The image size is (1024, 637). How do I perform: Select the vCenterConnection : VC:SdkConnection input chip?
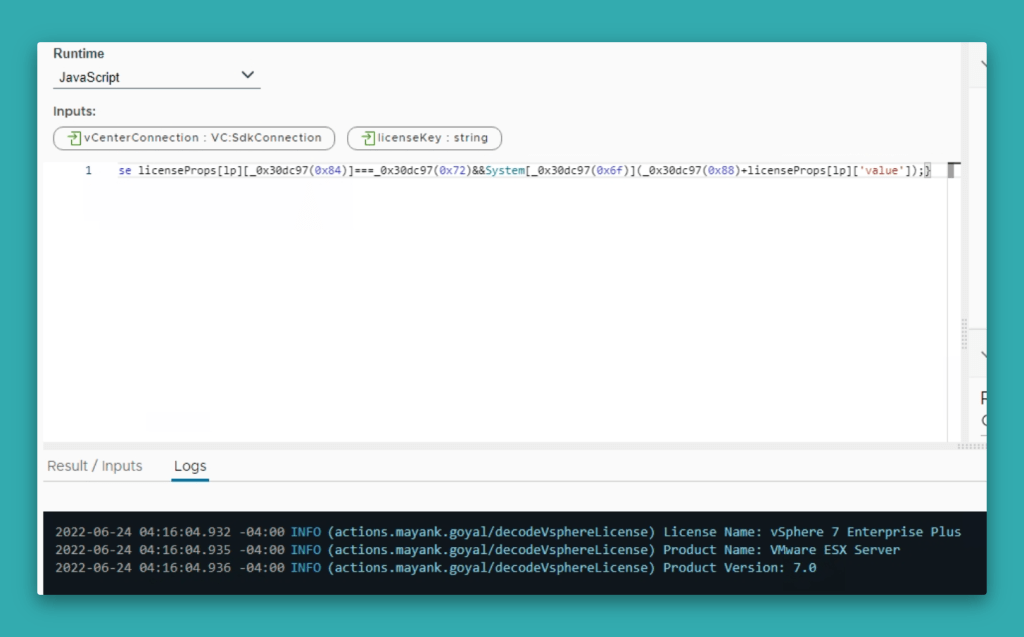194,138
